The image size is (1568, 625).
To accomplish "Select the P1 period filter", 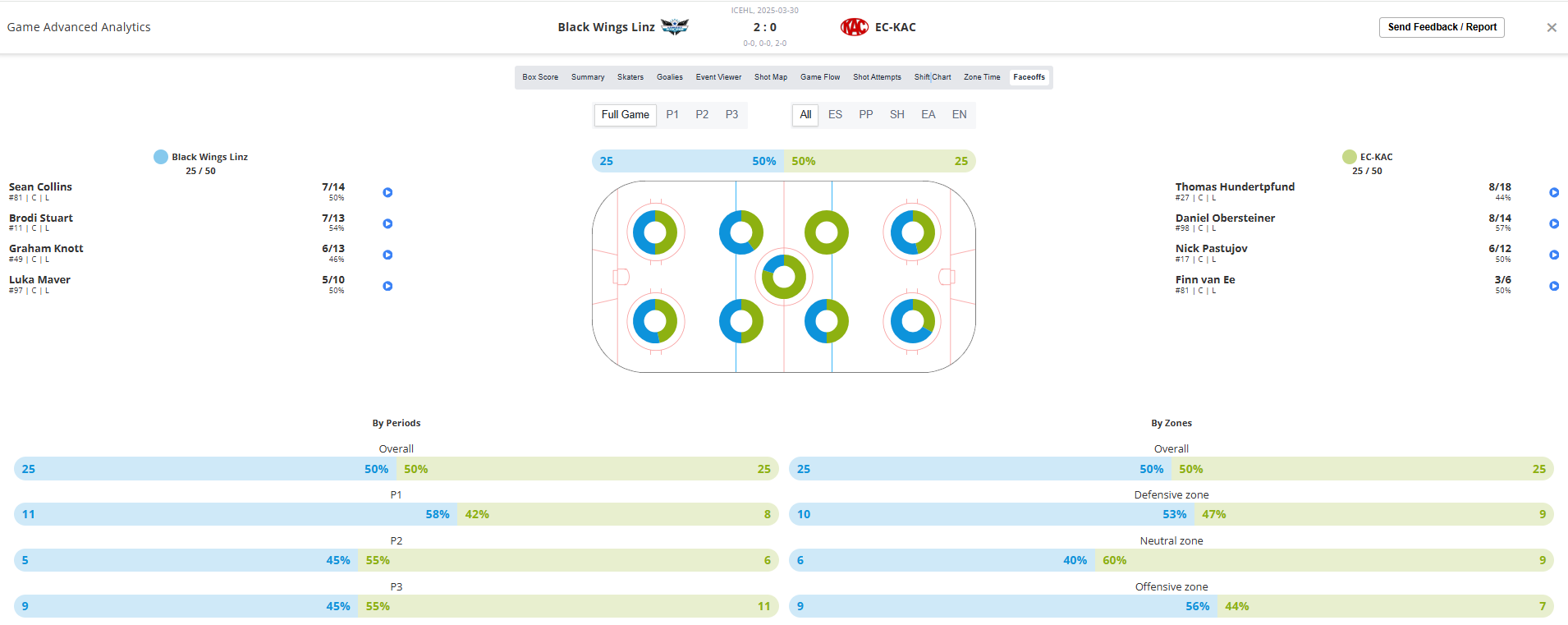I will tap(672, 115).
